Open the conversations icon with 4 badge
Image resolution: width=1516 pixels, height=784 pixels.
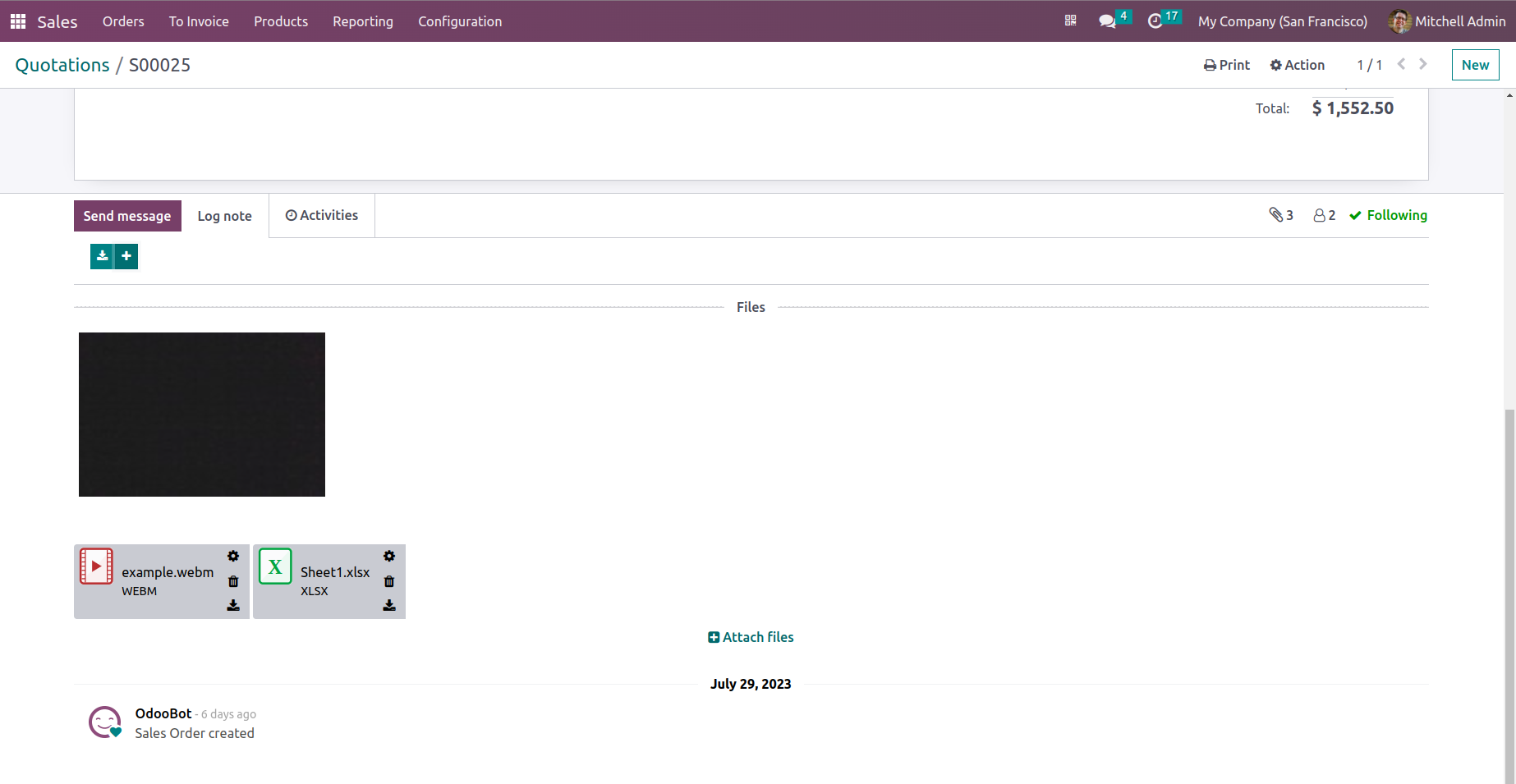pyautogui.click(x=1114, y=20)
